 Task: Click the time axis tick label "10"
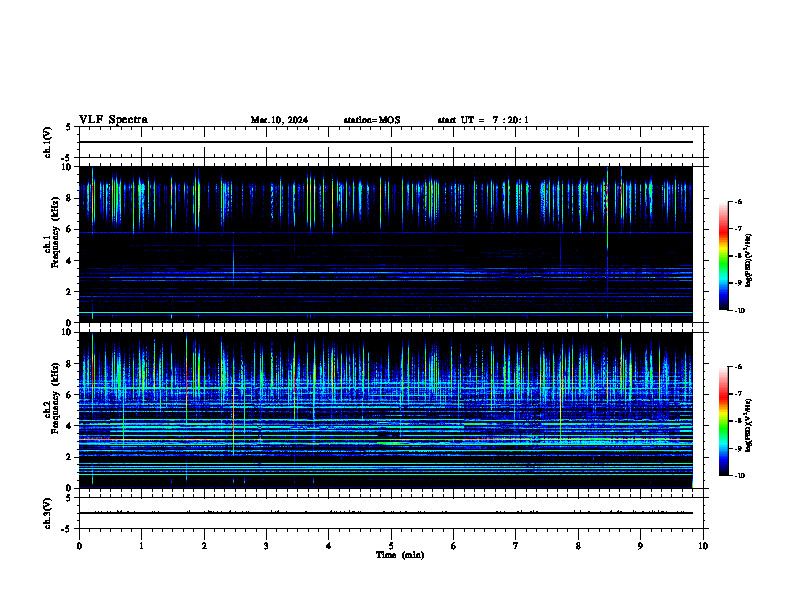703,546
